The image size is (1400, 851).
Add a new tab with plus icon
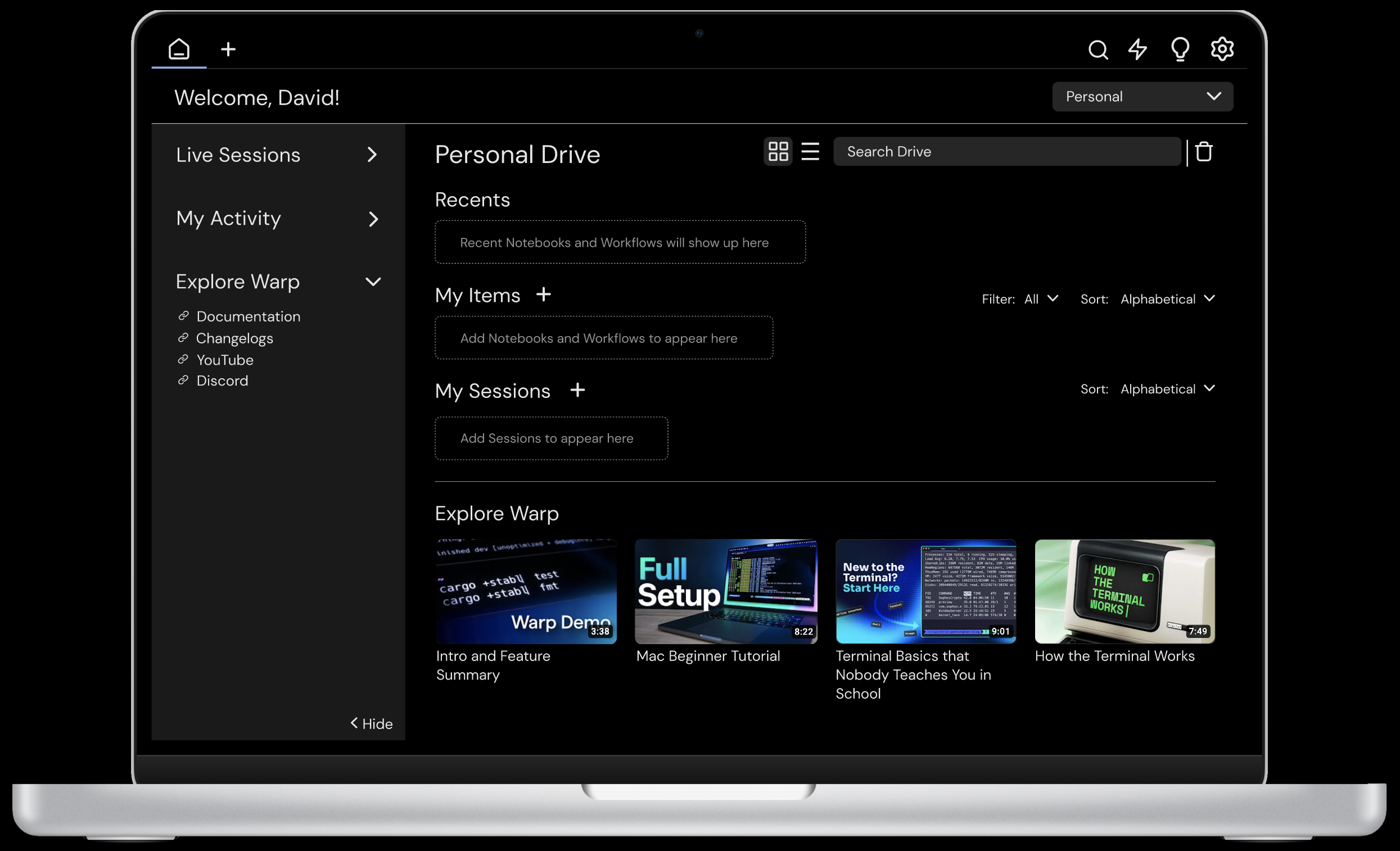[228, 49]
